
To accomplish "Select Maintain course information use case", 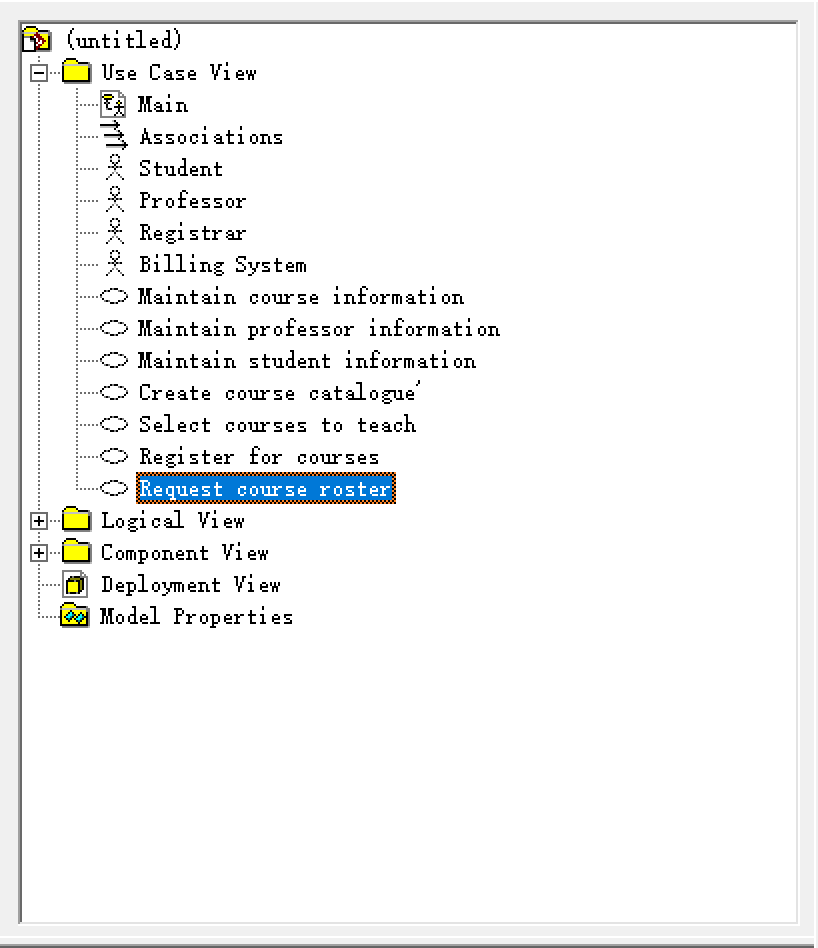I will point(300,297).
